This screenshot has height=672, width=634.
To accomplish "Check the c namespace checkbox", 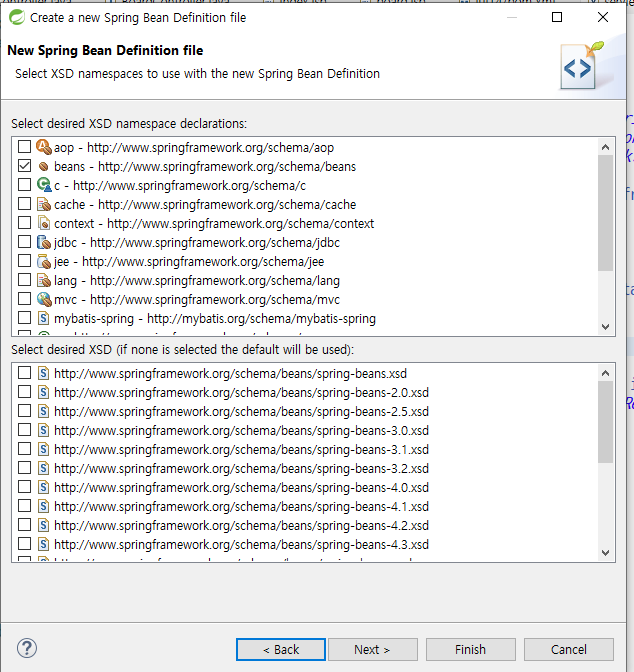I will pyautogui.click(x=24, y=184).
